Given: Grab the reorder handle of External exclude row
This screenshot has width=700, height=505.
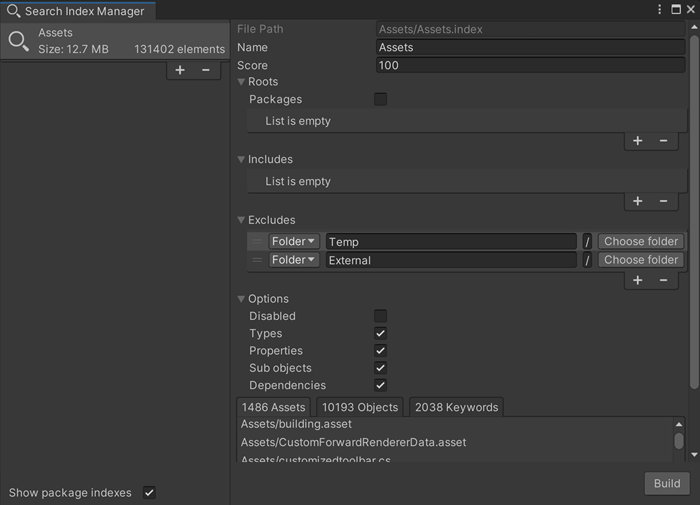Looking at the screenshot, I should tap(257, 260).
